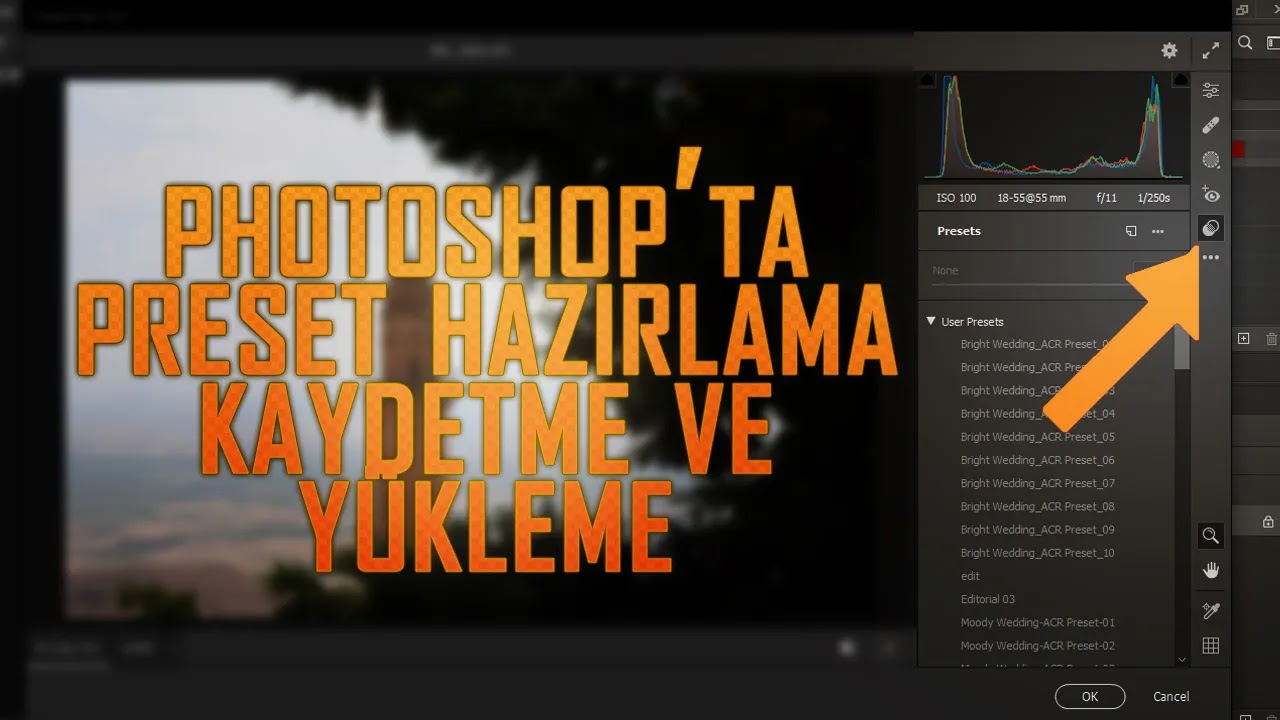Click the Cancel button
The image size is (1280, 720).
click(x=1171, y=697)
